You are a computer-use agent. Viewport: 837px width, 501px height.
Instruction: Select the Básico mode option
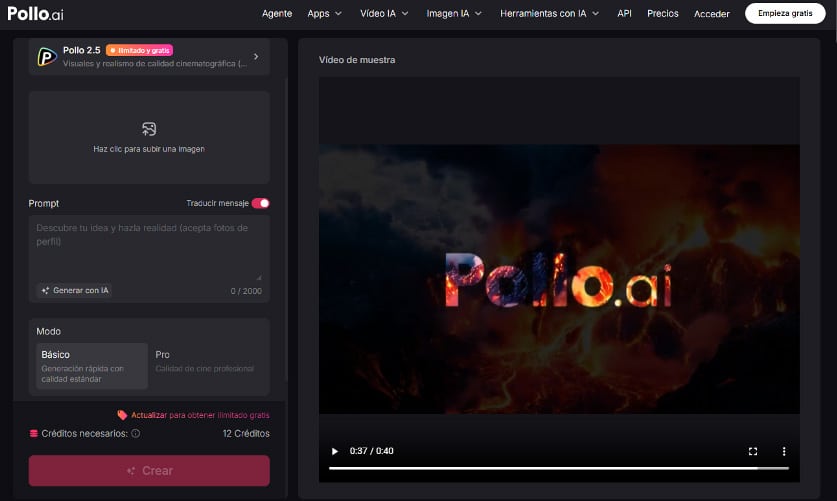click(91, 366)
